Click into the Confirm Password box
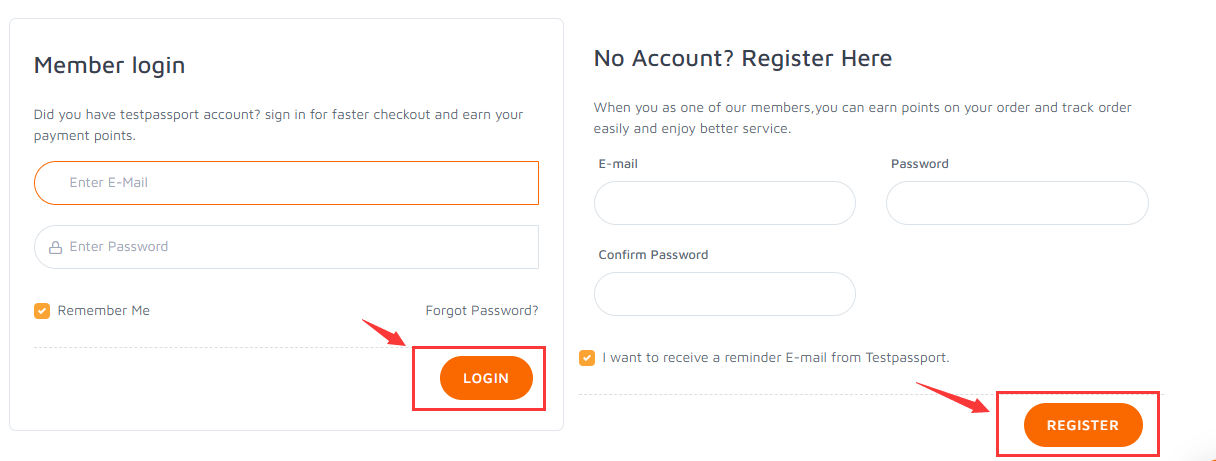Viewport: 1216px width, 461px height. tap(725, 294)
